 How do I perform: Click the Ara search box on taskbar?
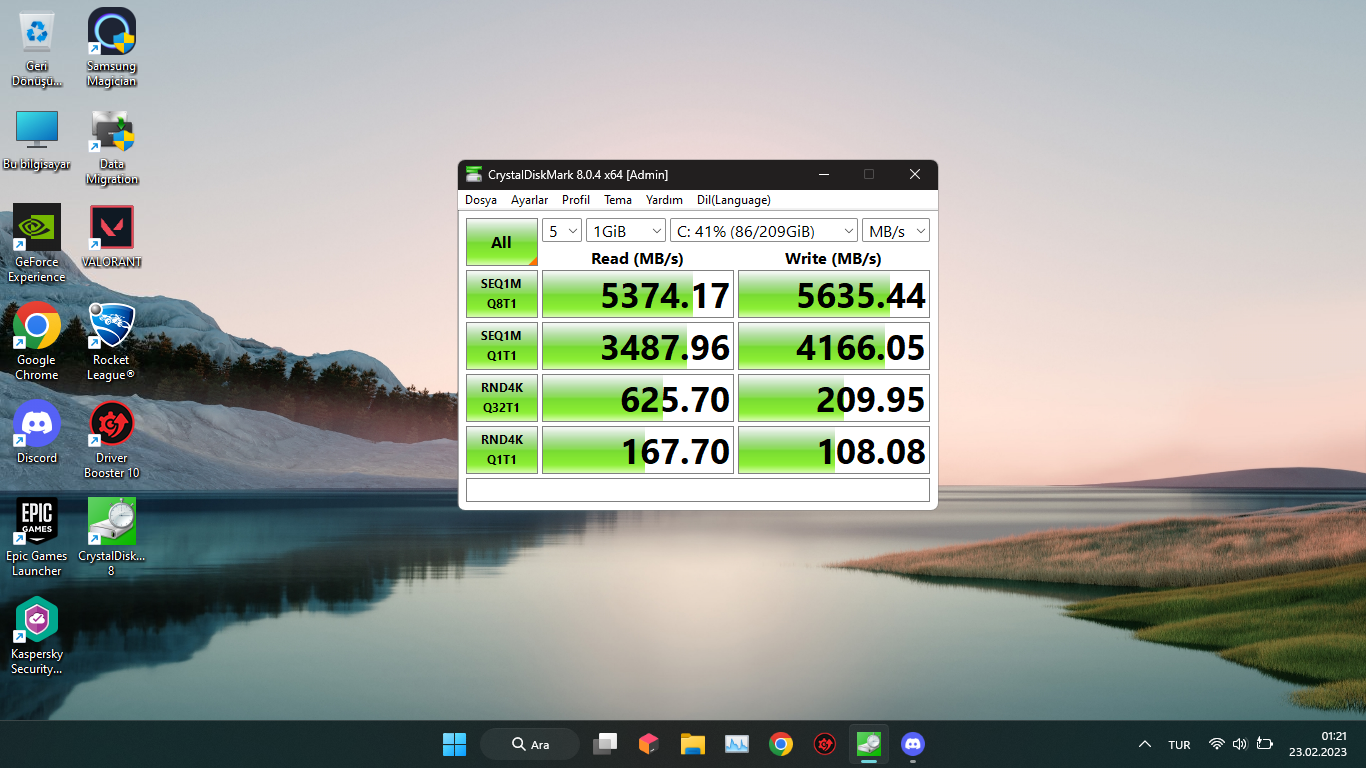click(530, 744)
